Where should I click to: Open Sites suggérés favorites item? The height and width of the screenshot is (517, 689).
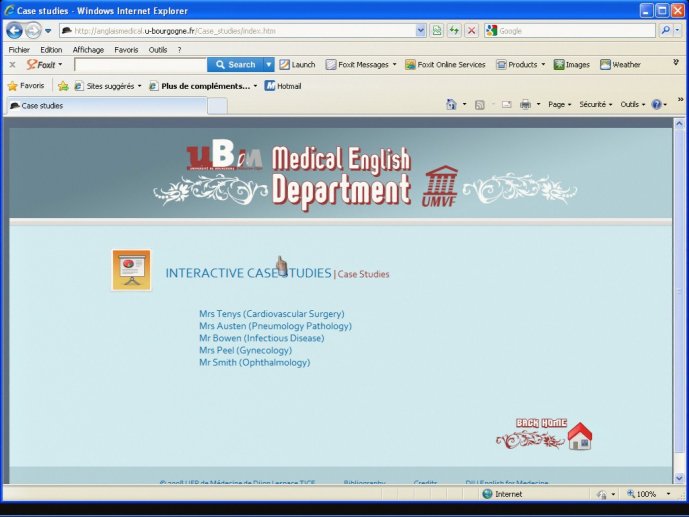coord(108,86)
